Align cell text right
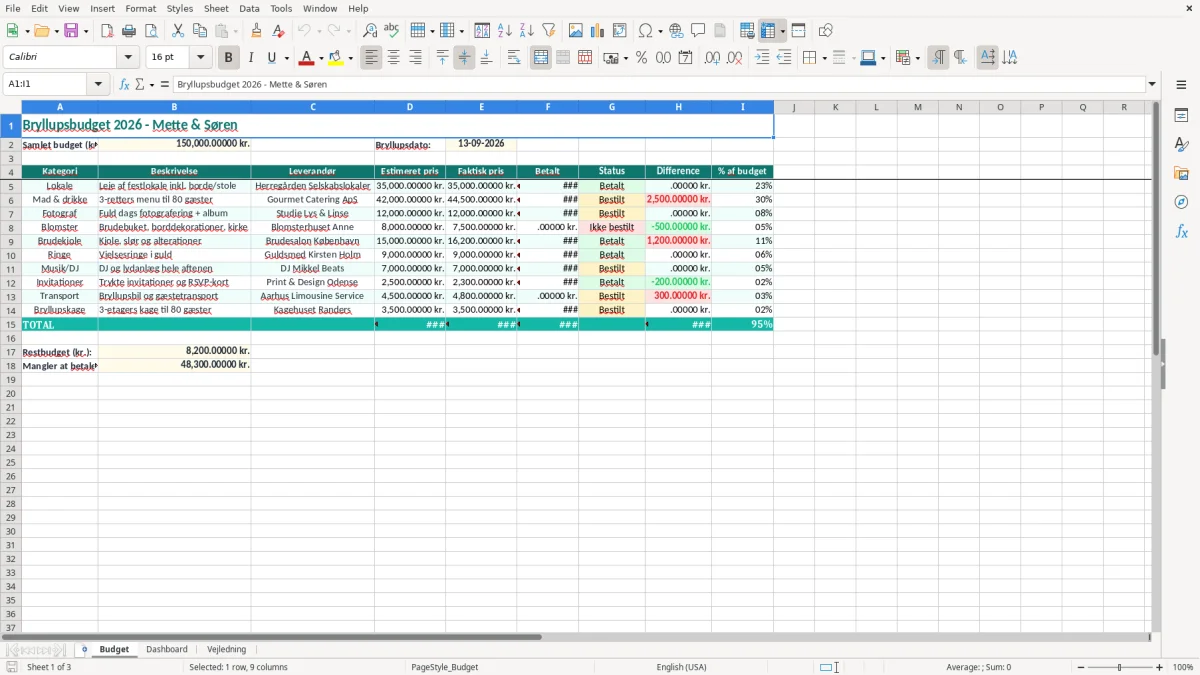This screenshot has width=1200, height=675. click(x=416, y=58)
